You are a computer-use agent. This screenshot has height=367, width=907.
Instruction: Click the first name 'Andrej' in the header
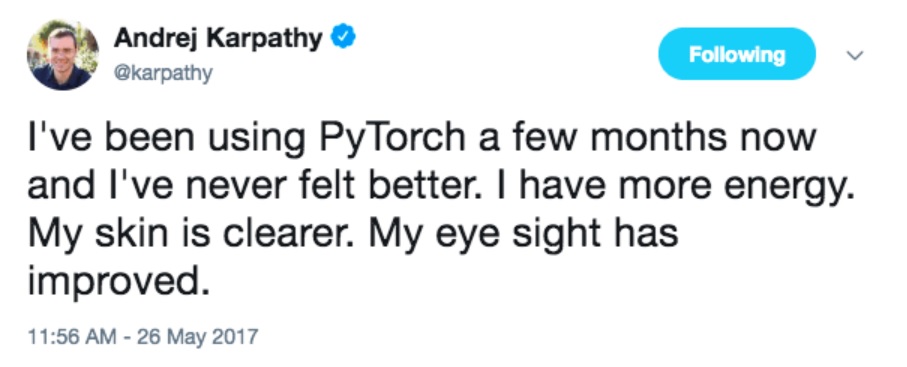tap(155, 39)
